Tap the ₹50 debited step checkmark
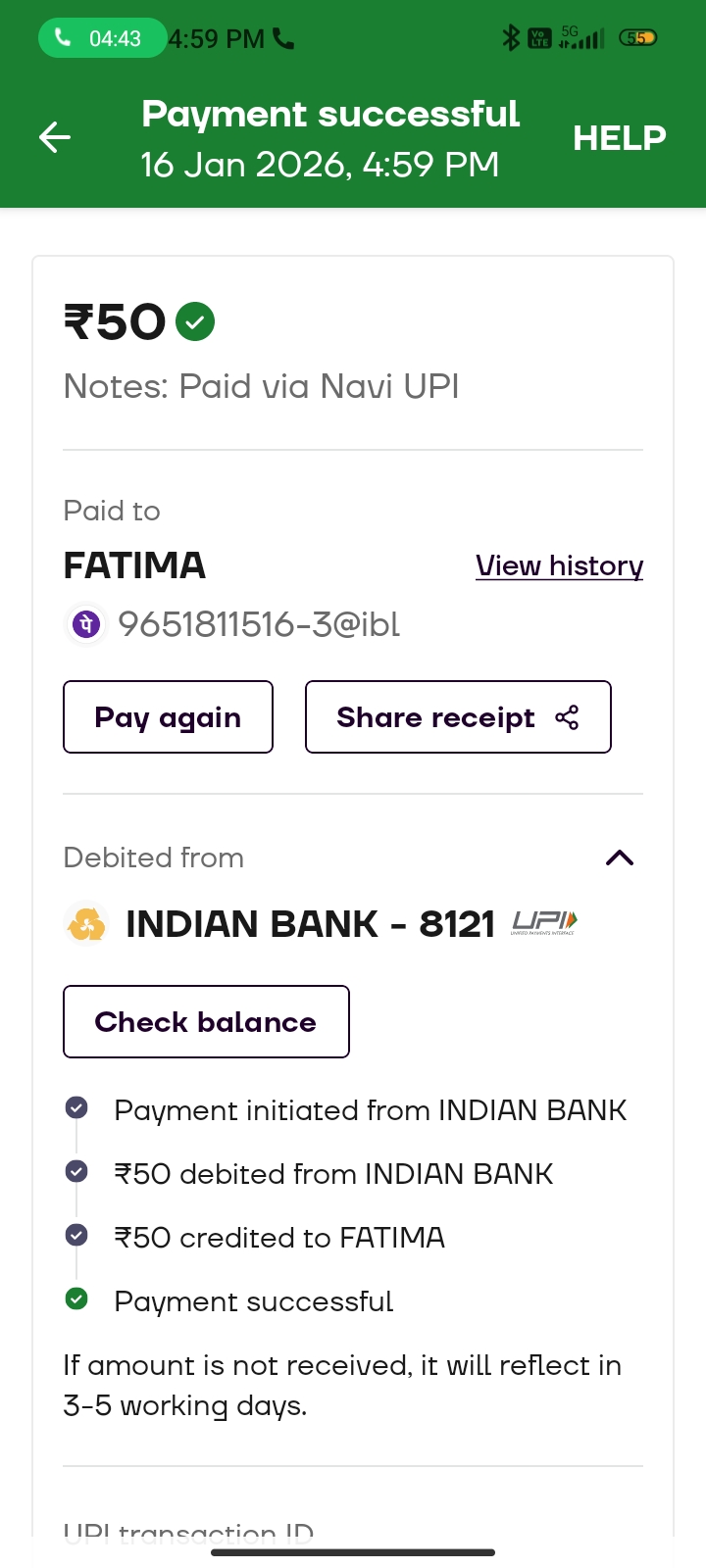The image size is (706, 1568). pyautogui.click(x=76, y=1172)
